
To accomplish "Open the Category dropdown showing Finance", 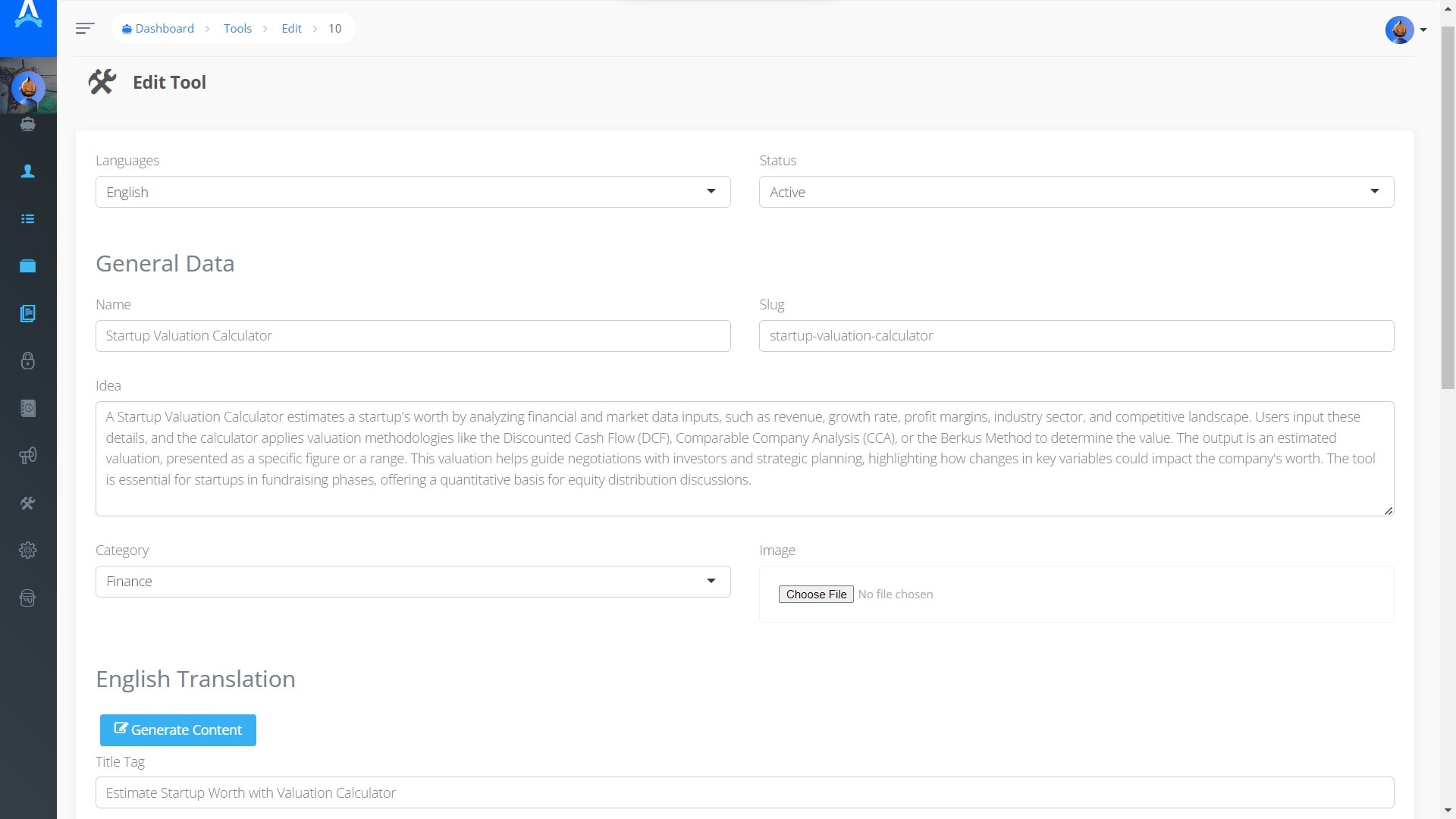I will pos(413,582).
